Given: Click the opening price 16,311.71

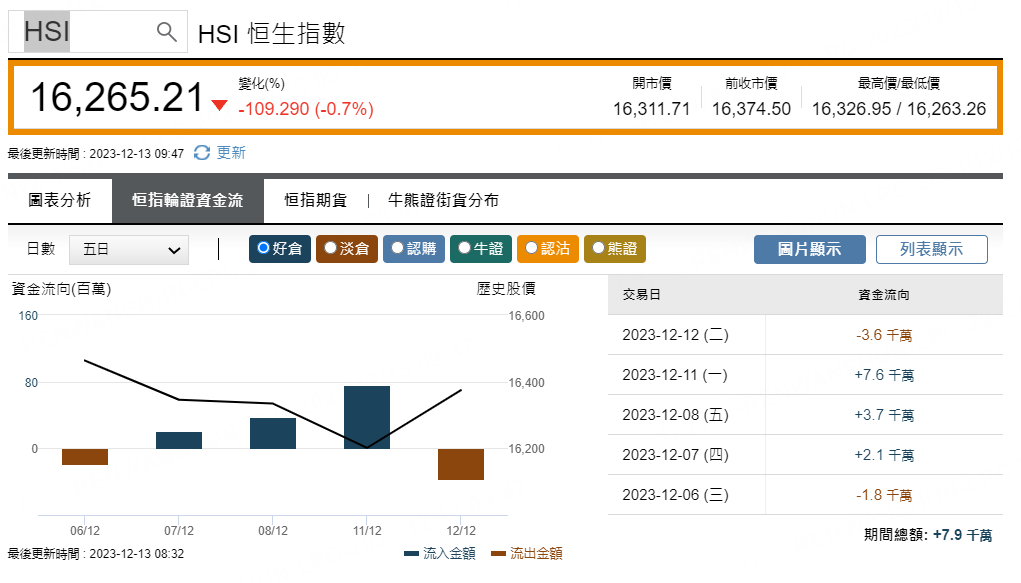Looking at the screenshot, I should 651,109.
